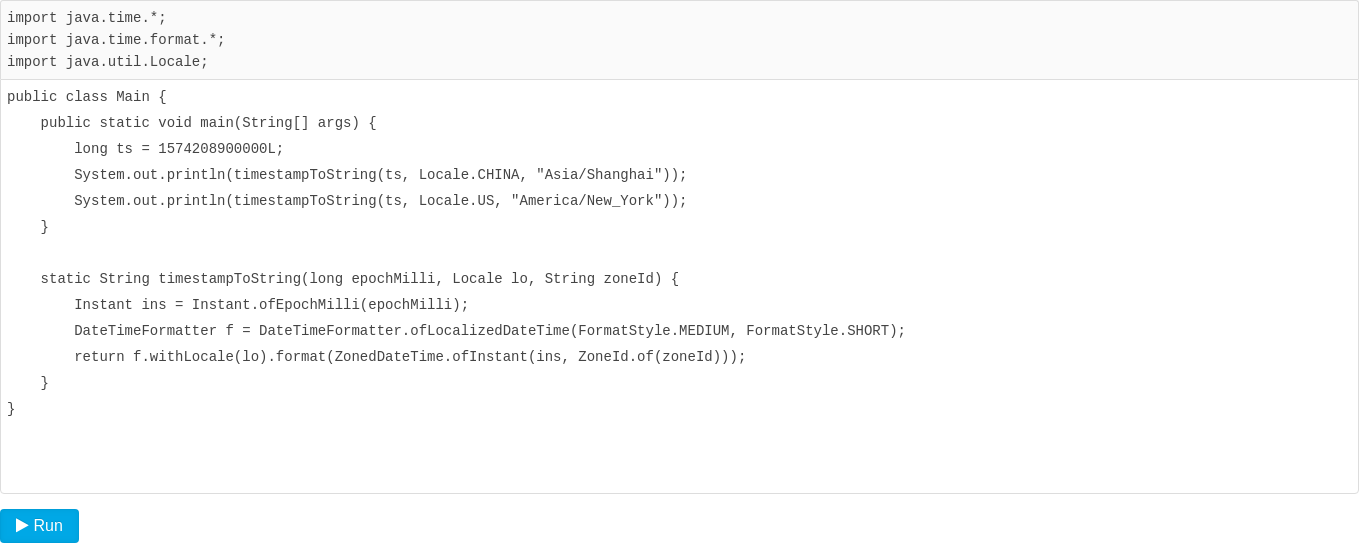Click the timestampToString method declaration line
1359x543 pixels.
coord(360,279)
